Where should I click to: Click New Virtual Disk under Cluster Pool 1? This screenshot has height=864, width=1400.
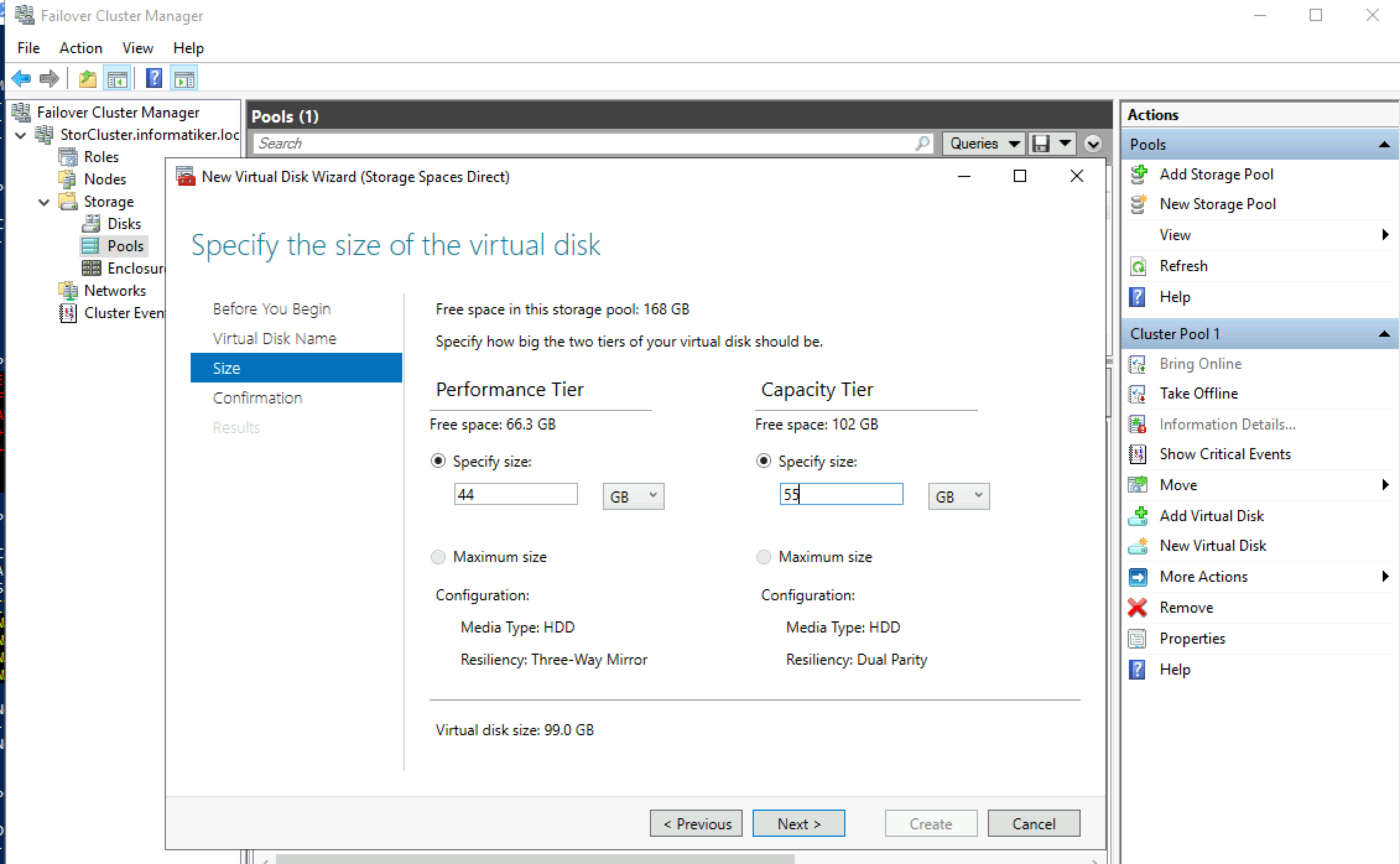click(x=1212, y=545)
